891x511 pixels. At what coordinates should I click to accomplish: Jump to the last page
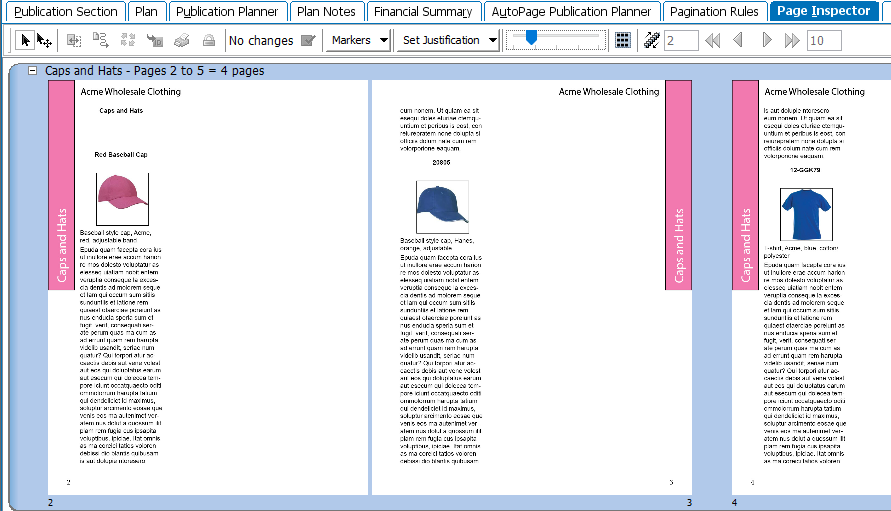click(x=792, y=41)
